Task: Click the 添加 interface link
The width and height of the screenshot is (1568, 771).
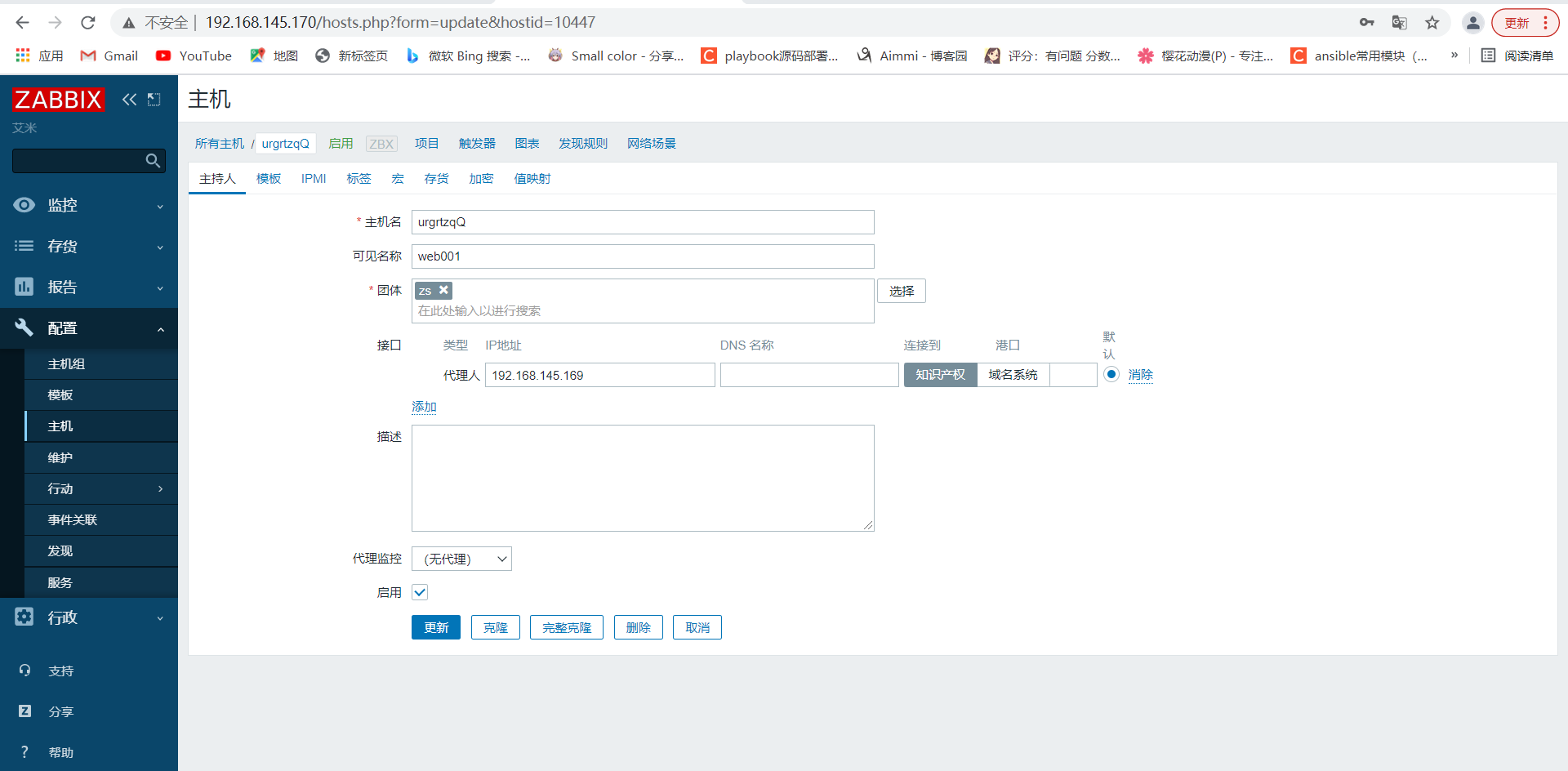Action: [x=424, y=407]
